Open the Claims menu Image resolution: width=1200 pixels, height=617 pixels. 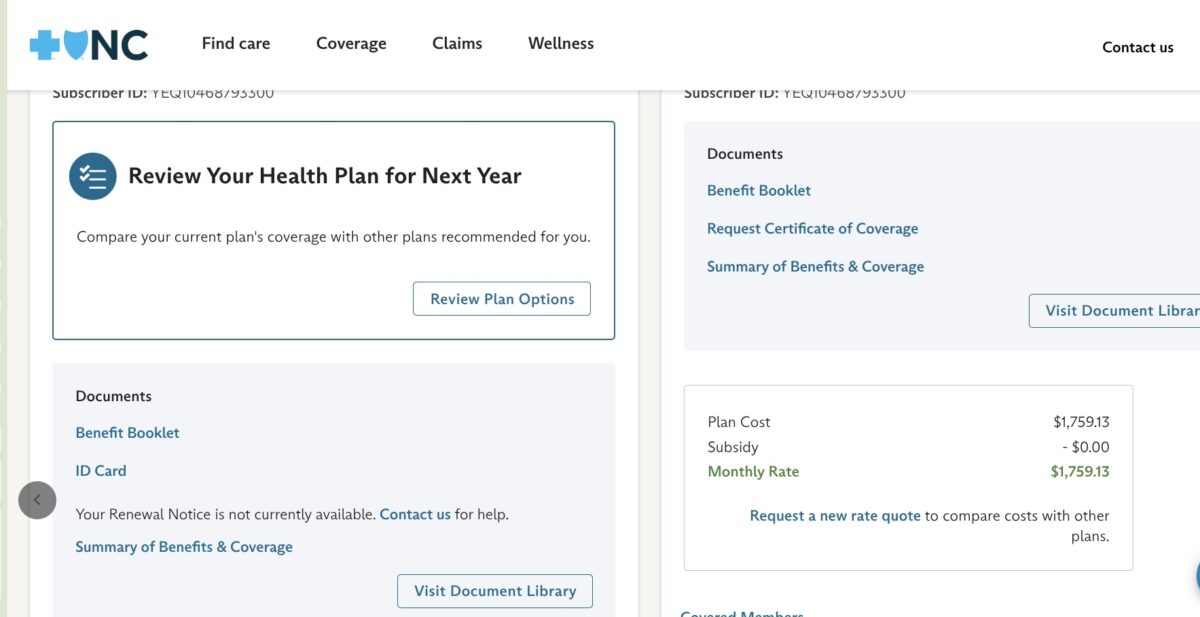pos(457,43)
